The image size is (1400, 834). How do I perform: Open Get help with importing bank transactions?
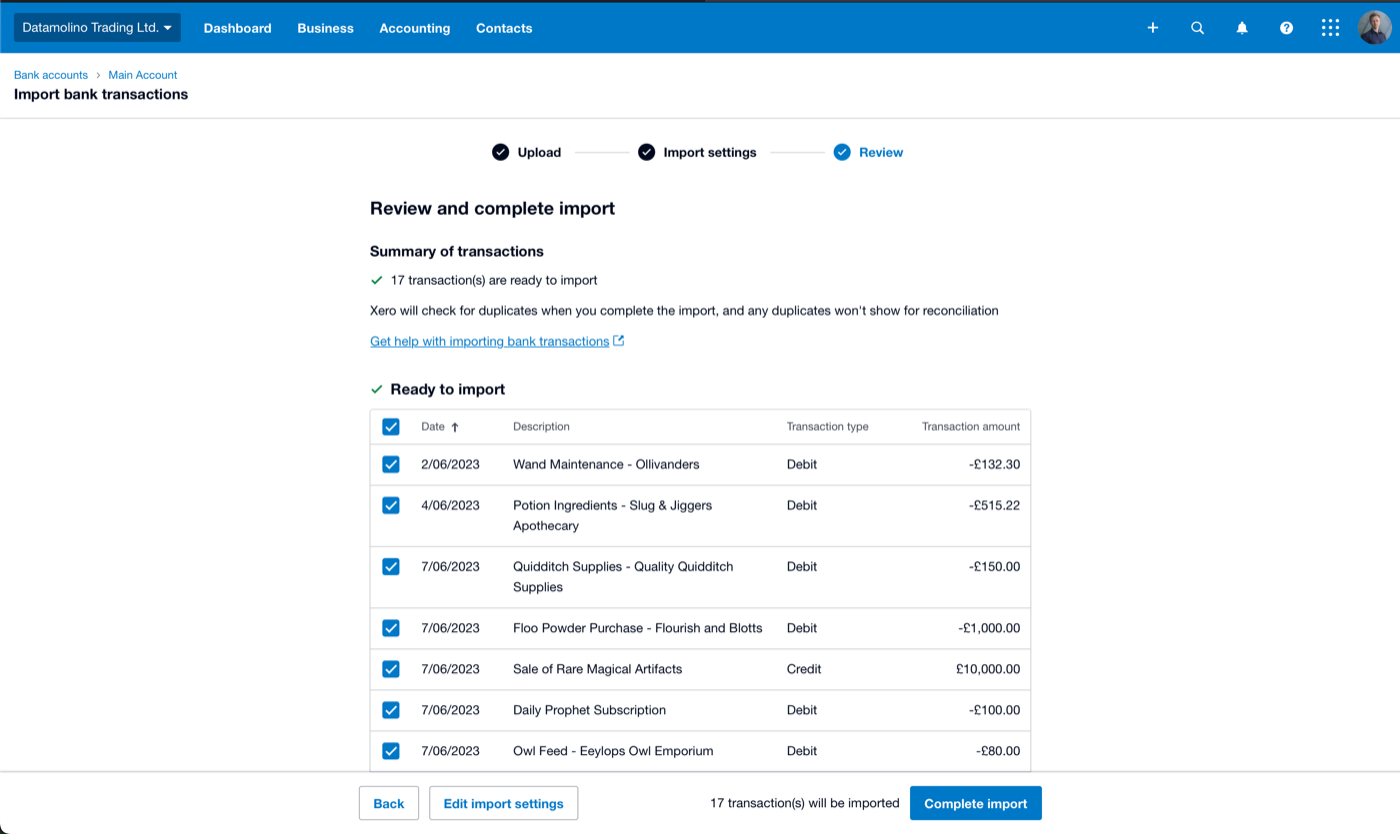[489, 341]
